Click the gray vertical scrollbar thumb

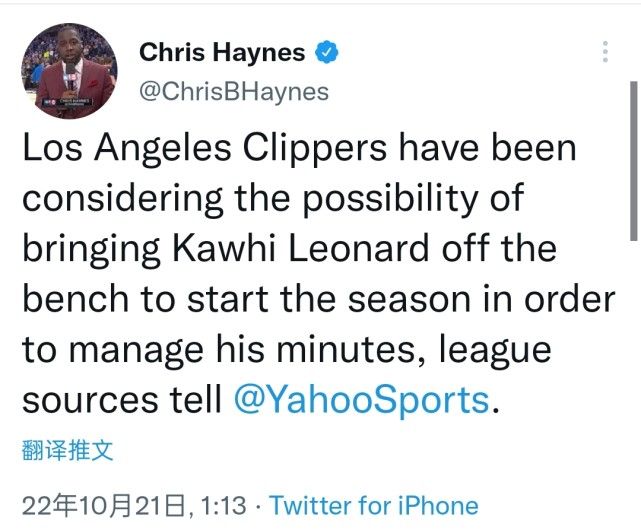(x=634, y=161)
